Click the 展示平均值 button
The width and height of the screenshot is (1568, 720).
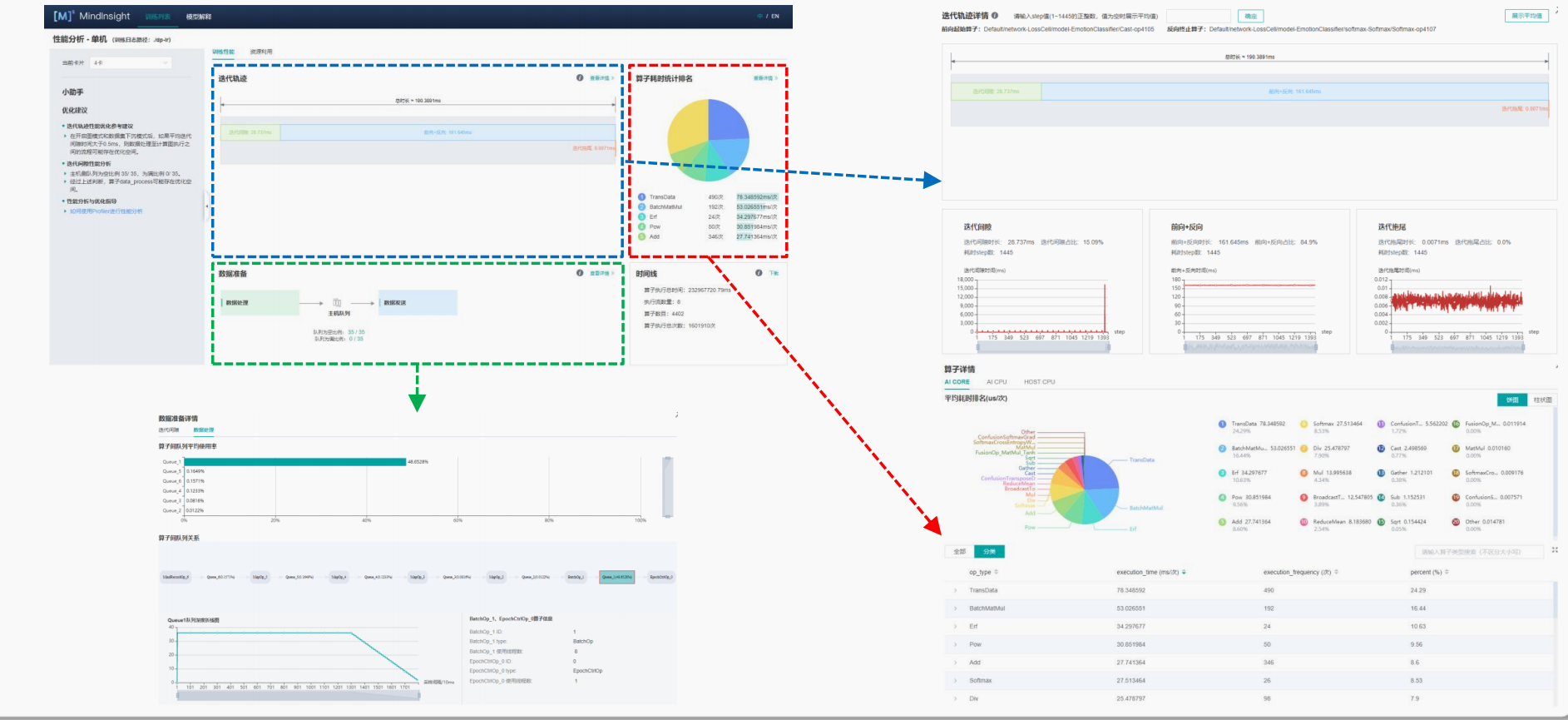click(1527, 16)
